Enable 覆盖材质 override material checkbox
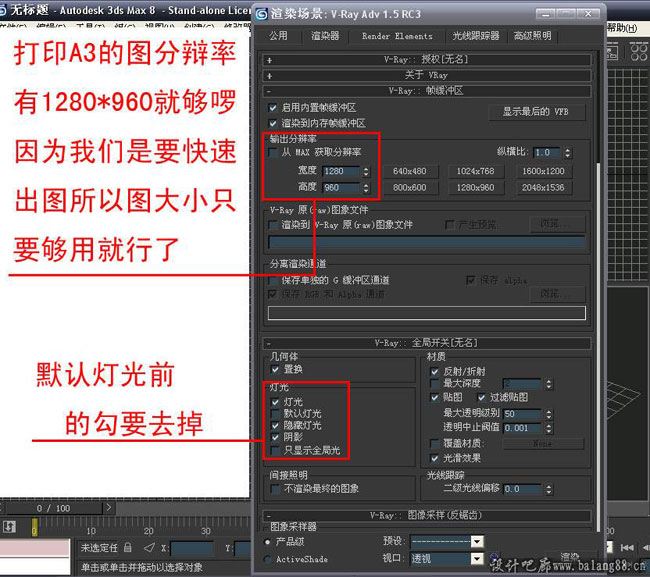Screen dimensions: 650x577 pos(434,444)
